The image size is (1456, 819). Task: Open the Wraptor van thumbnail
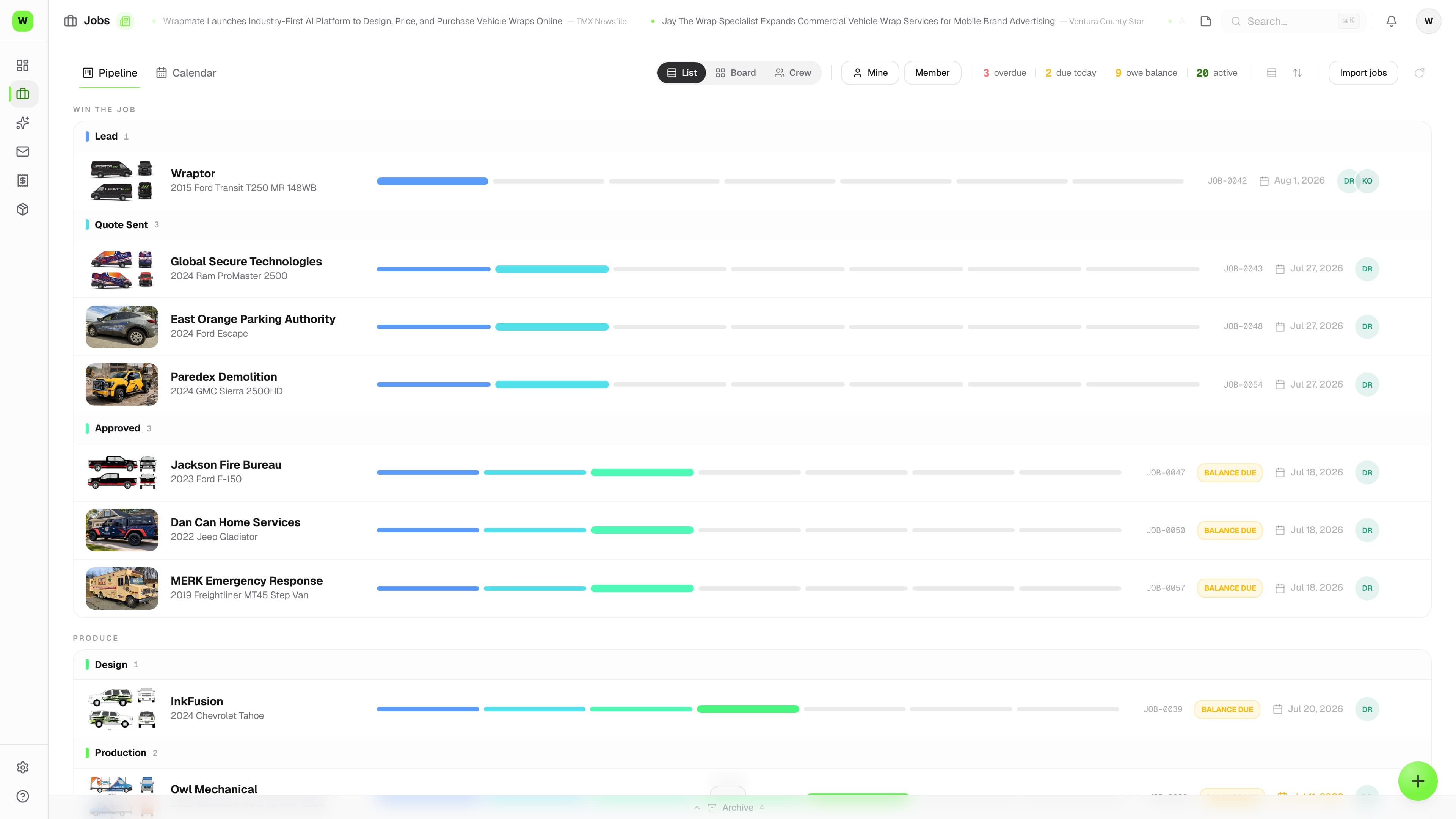click(x=121, y=181)
